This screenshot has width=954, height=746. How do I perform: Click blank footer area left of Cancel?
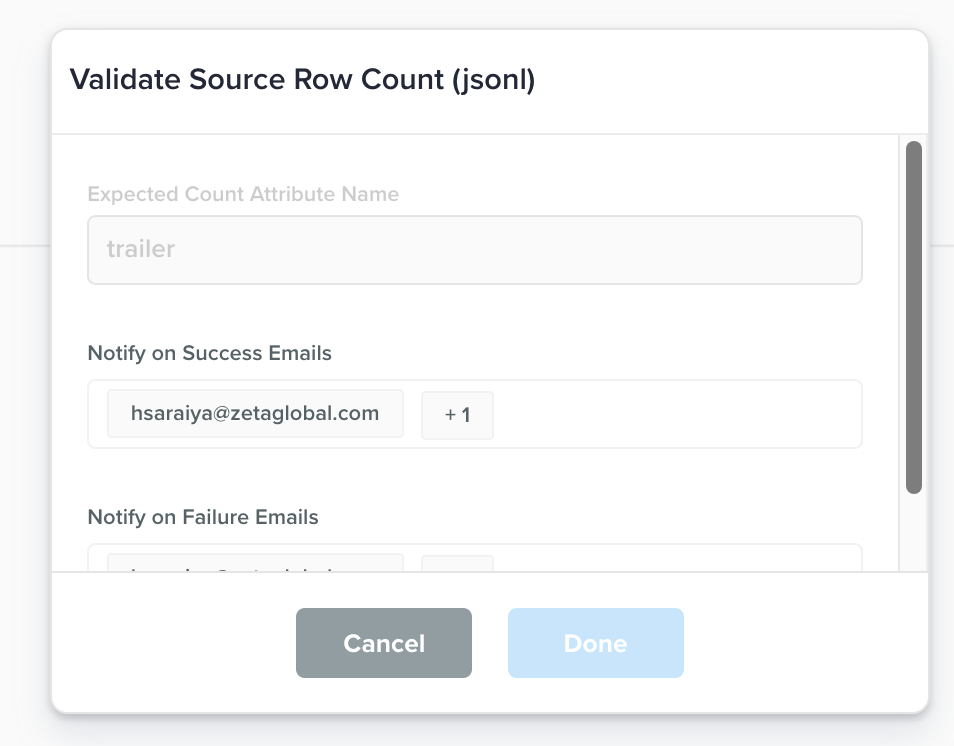[172, 643]
